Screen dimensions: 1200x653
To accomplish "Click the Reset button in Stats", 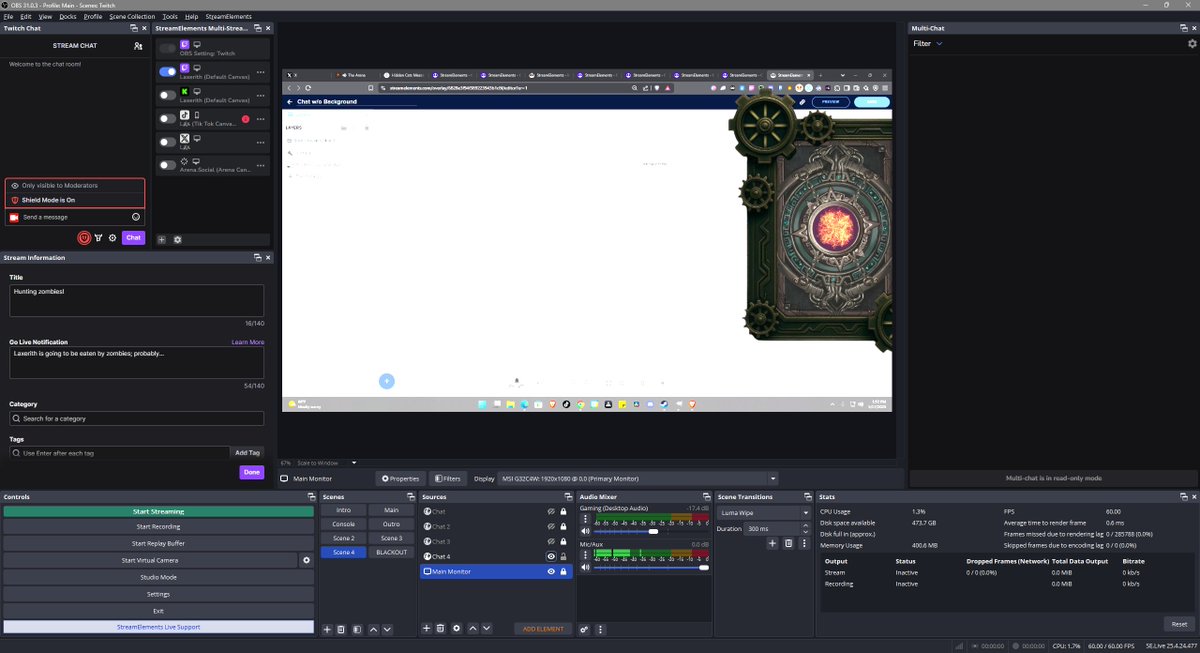I will [x=1179, y=624].
